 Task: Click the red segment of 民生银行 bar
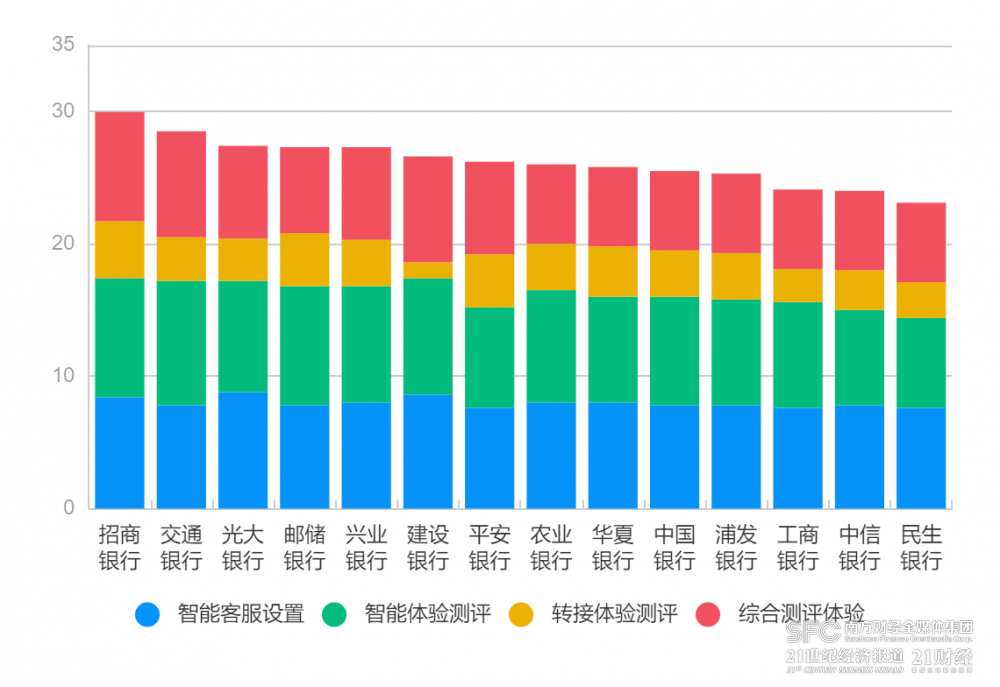coord(921,242)
